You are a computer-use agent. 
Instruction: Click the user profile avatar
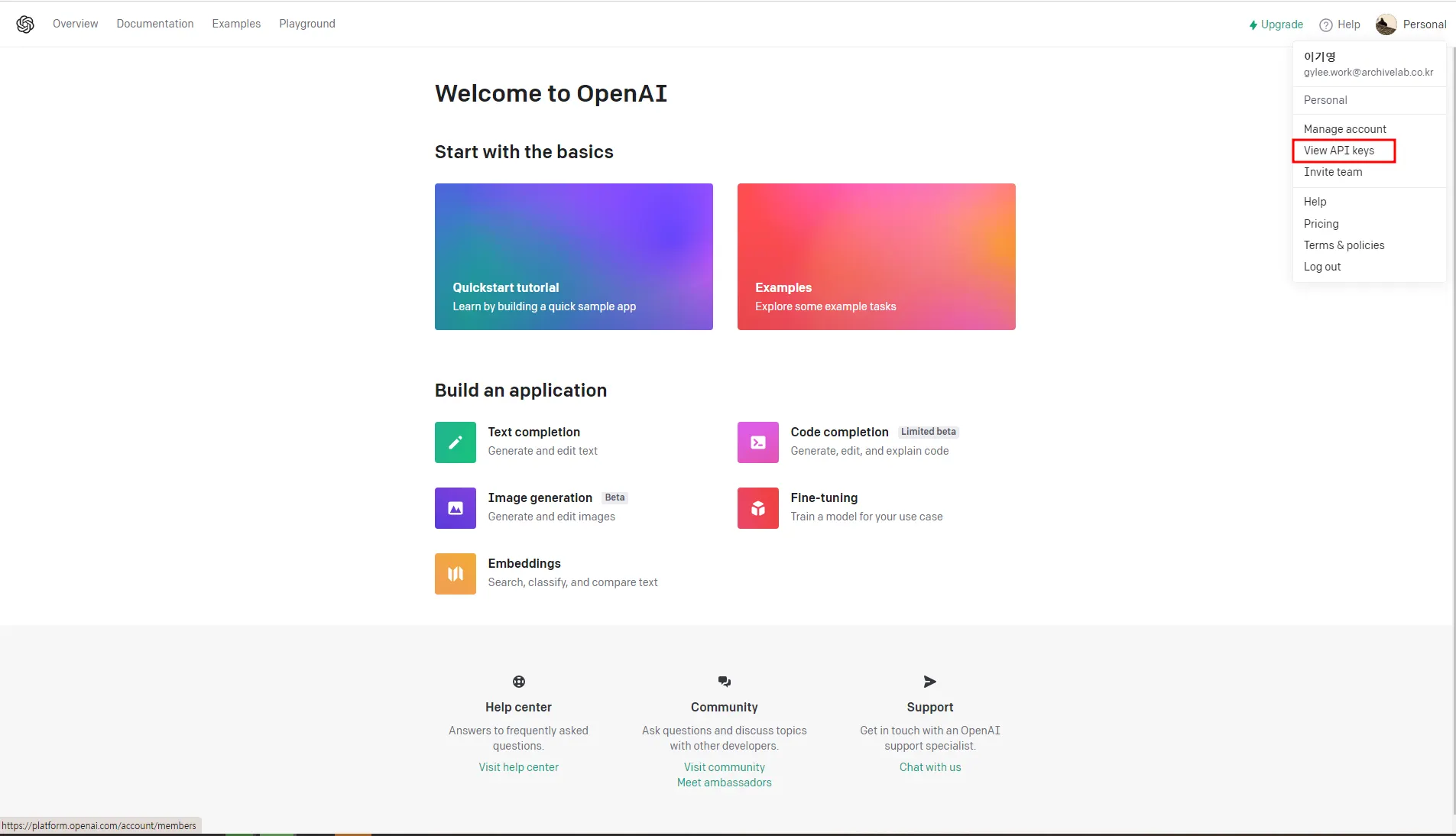(x=1386, y=24)
